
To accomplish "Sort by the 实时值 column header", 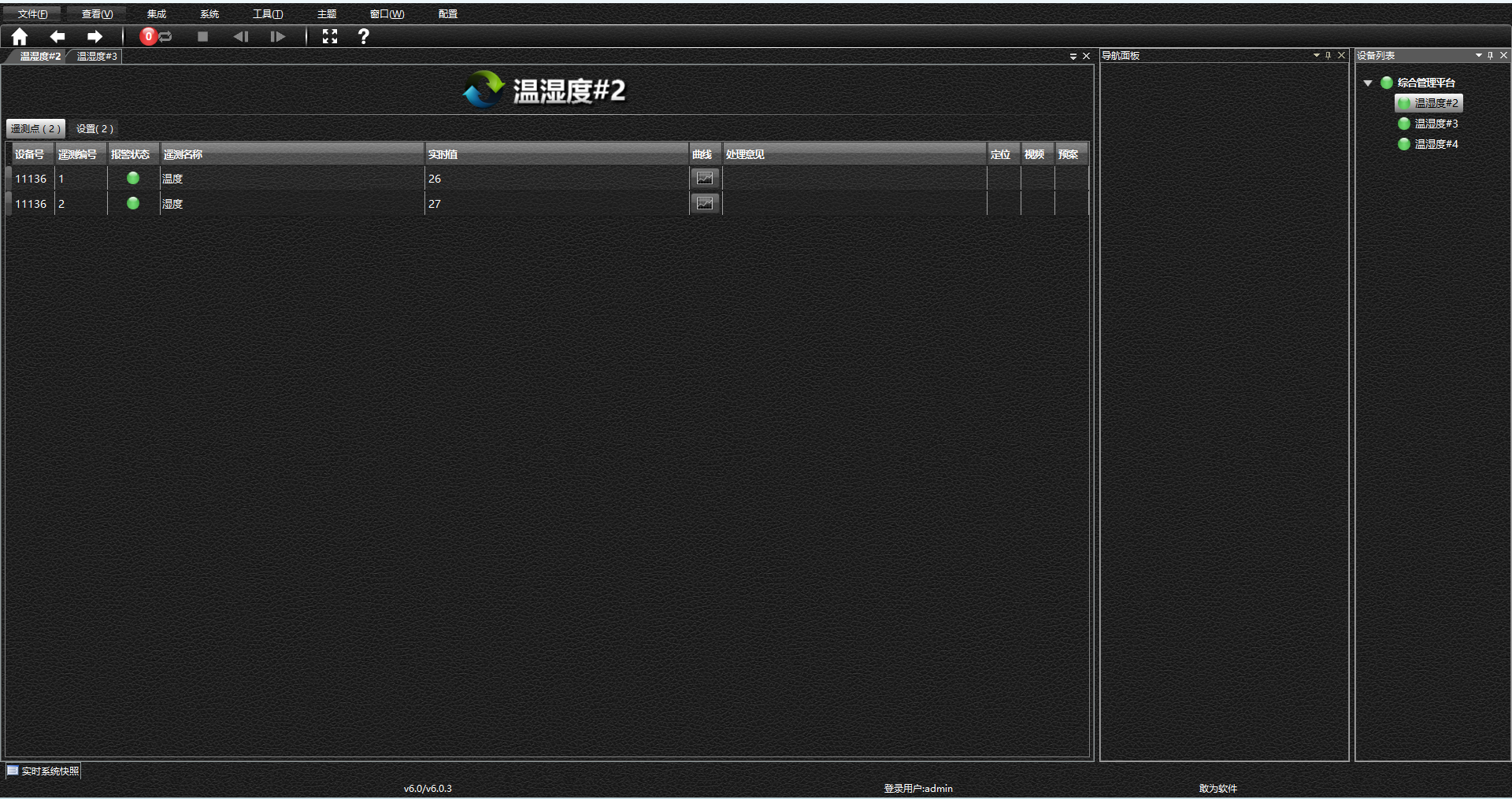I will 557,154.
